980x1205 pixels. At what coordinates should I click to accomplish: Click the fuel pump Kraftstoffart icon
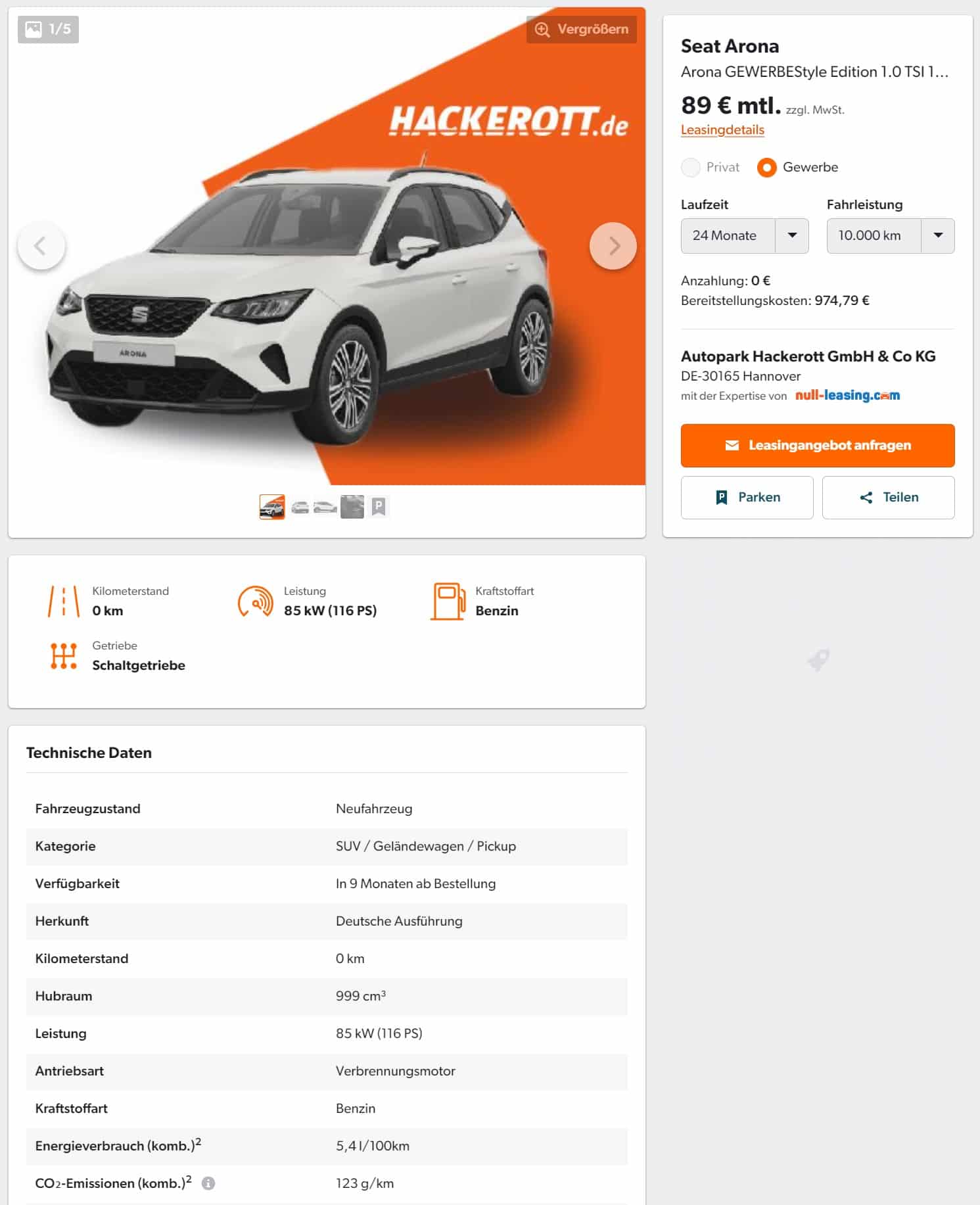click(x=448, y=601)
